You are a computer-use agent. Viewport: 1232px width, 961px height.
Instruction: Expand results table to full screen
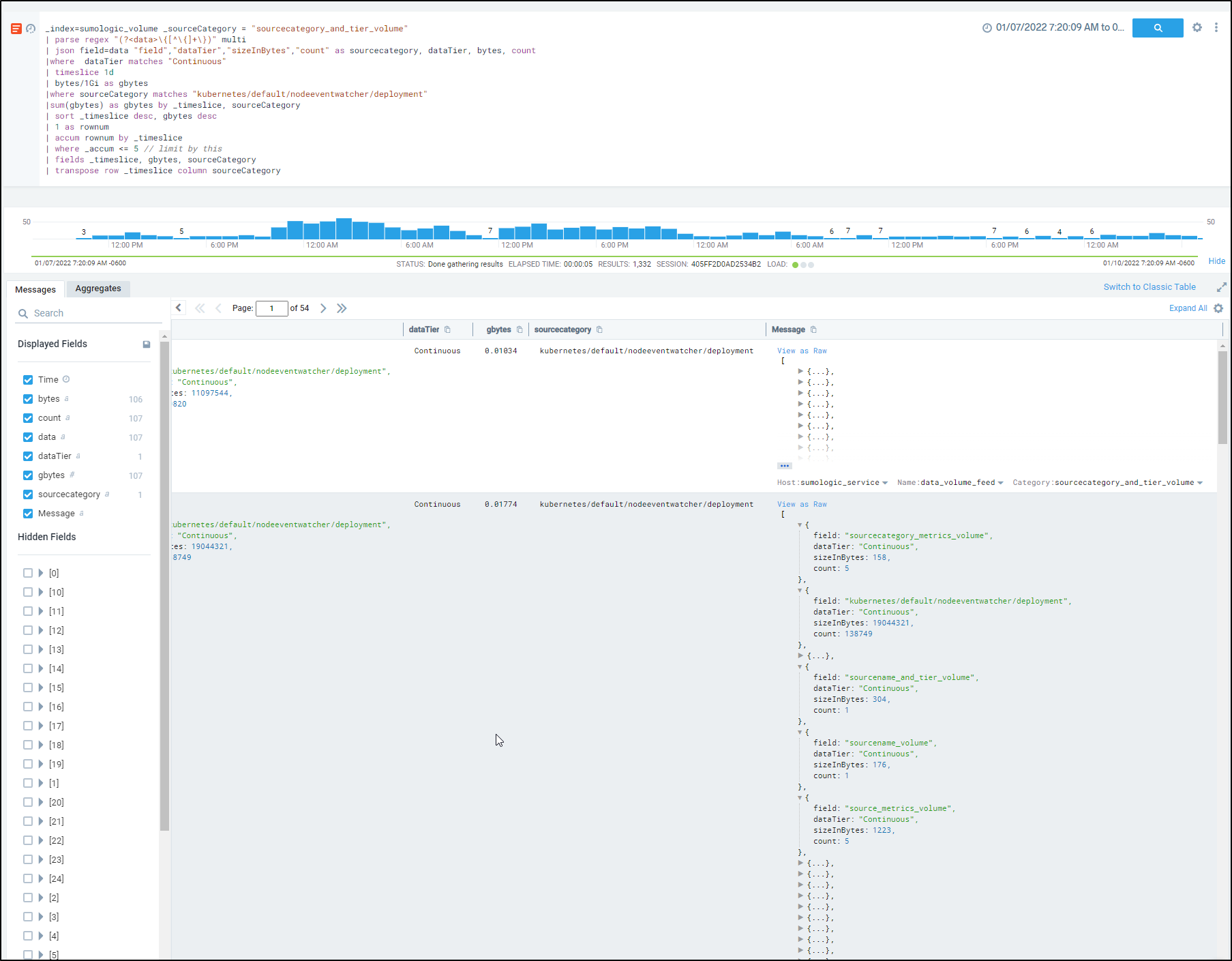(x=1222, y=287)
